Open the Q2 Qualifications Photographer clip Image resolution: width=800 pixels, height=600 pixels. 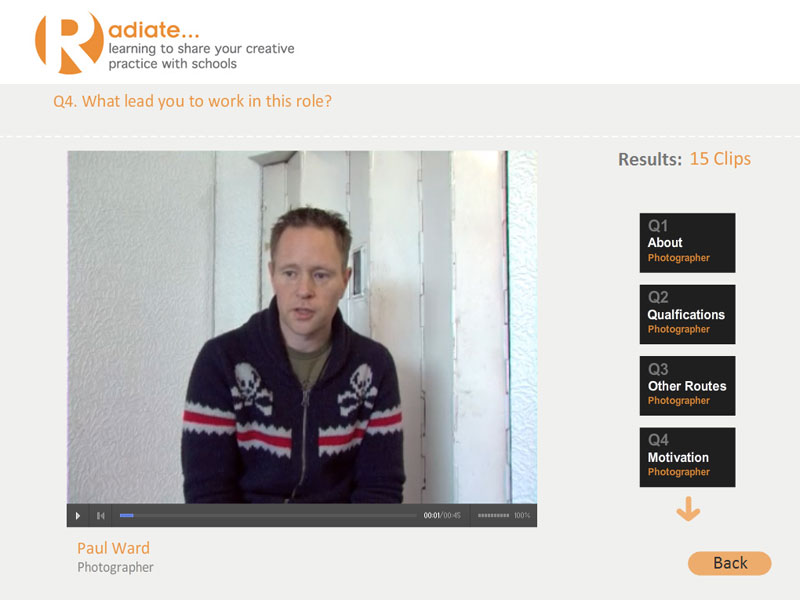pos(687,314)
